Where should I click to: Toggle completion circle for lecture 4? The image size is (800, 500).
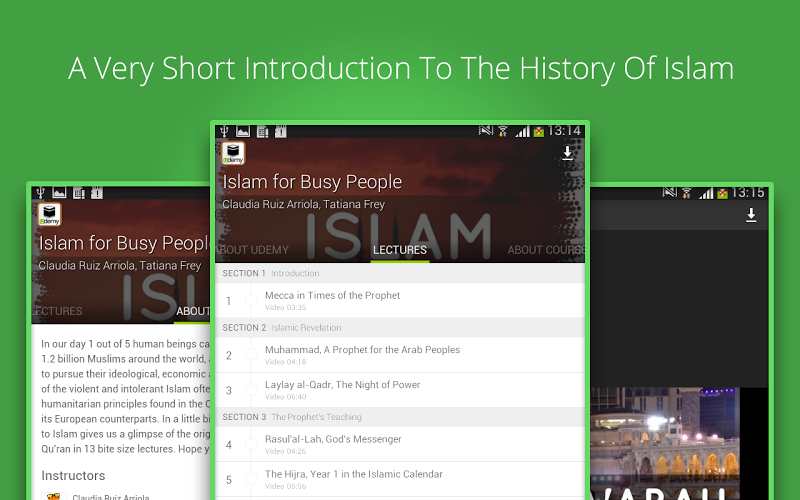point(251,444)
